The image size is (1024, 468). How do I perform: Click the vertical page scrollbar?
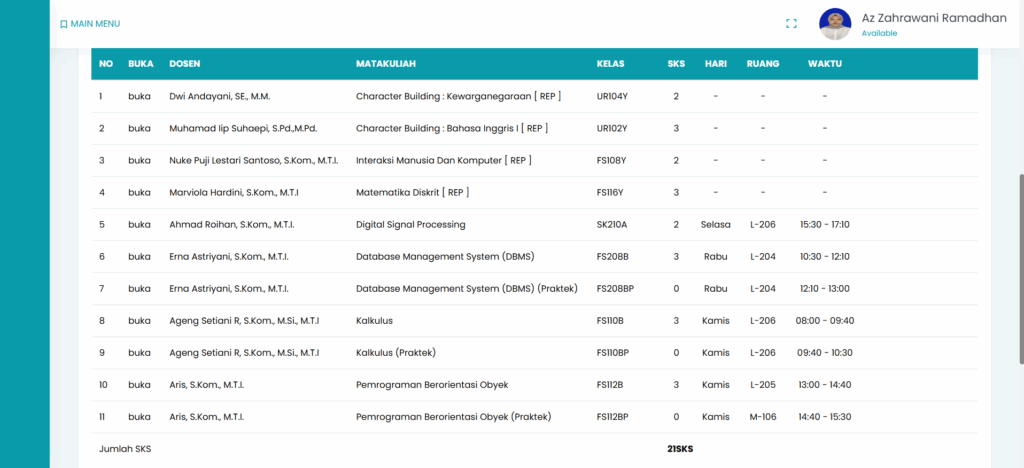point(1019,268)
